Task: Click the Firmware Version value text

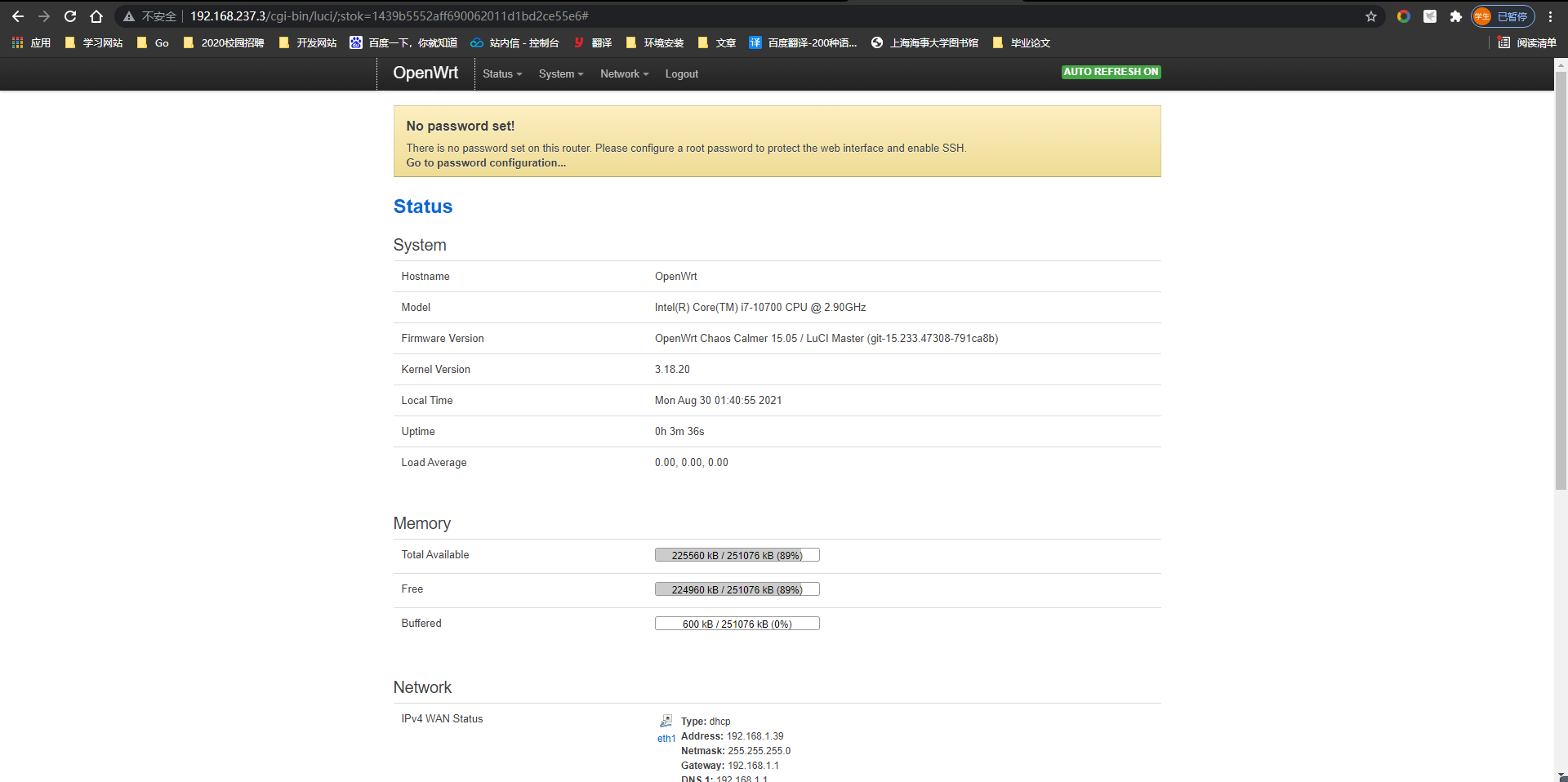Action: tap(826, 338)
